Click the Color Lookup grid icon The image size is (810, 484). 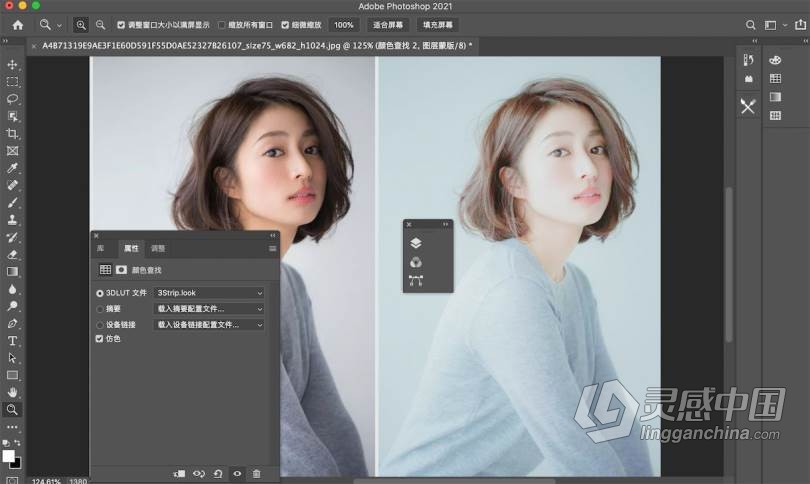(x=105, y=270)
